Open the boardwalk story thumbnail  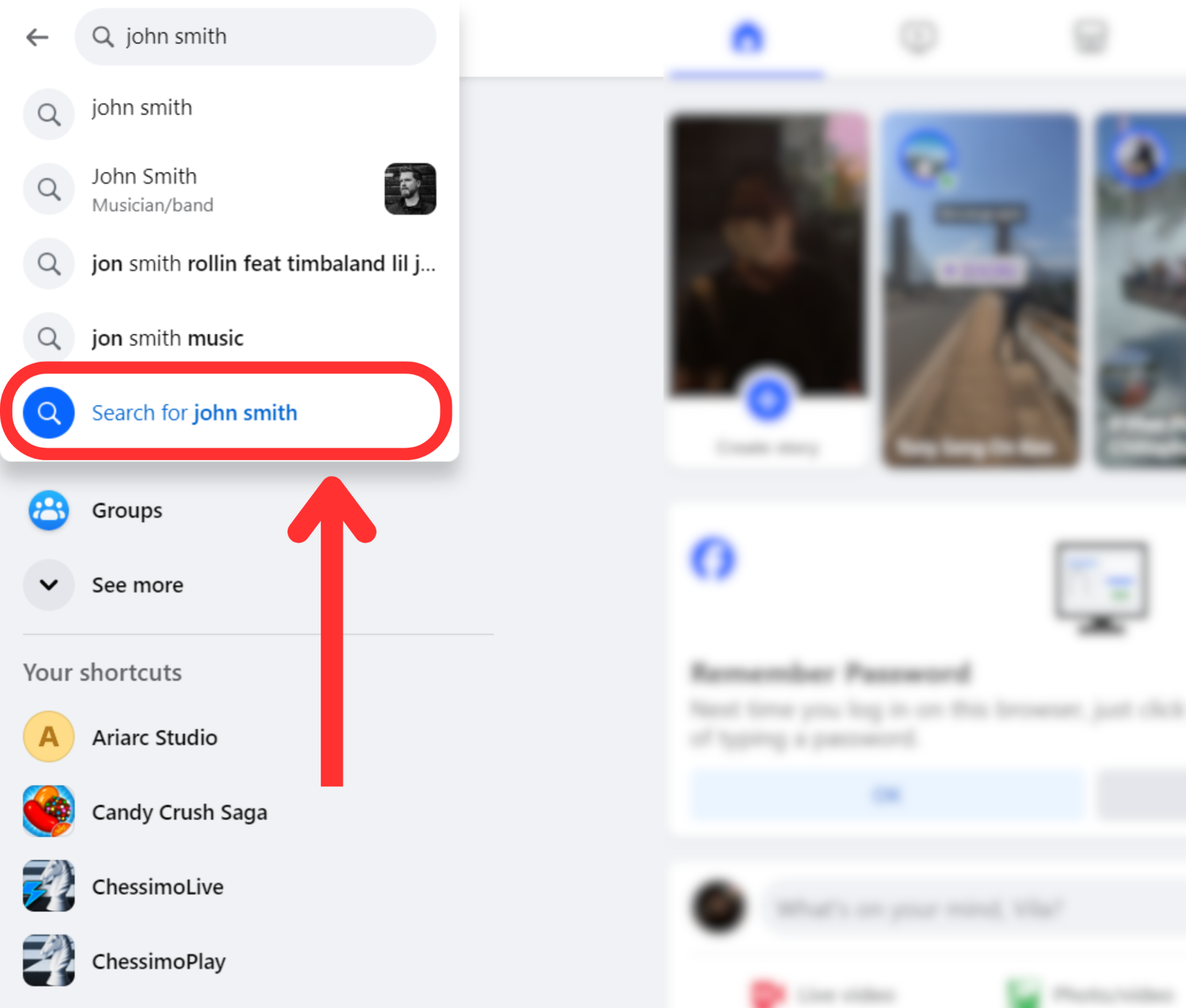[x=981, y=290]
